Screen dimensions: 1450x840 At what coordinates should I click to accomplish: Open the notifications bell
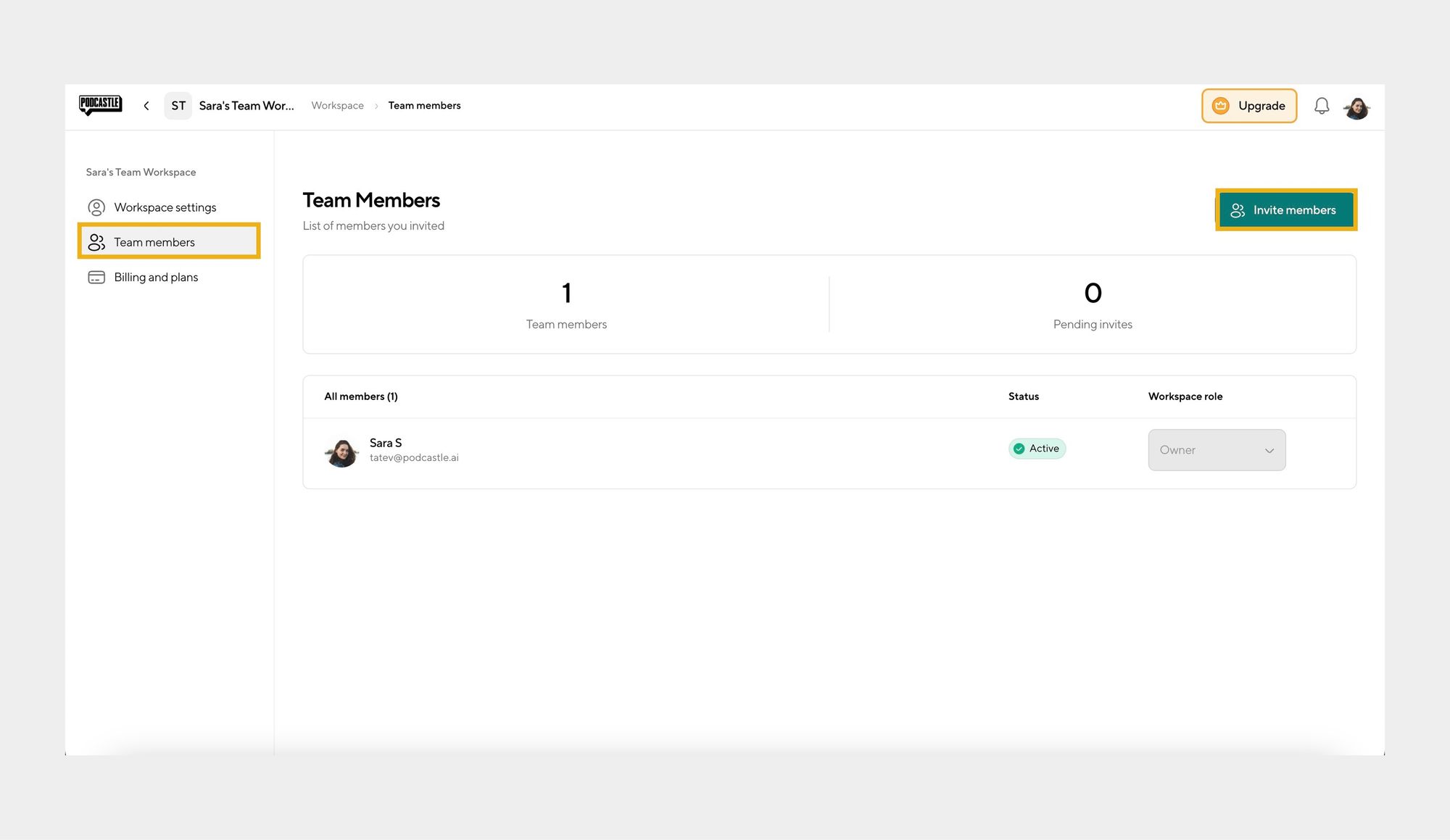[1321, 106]
